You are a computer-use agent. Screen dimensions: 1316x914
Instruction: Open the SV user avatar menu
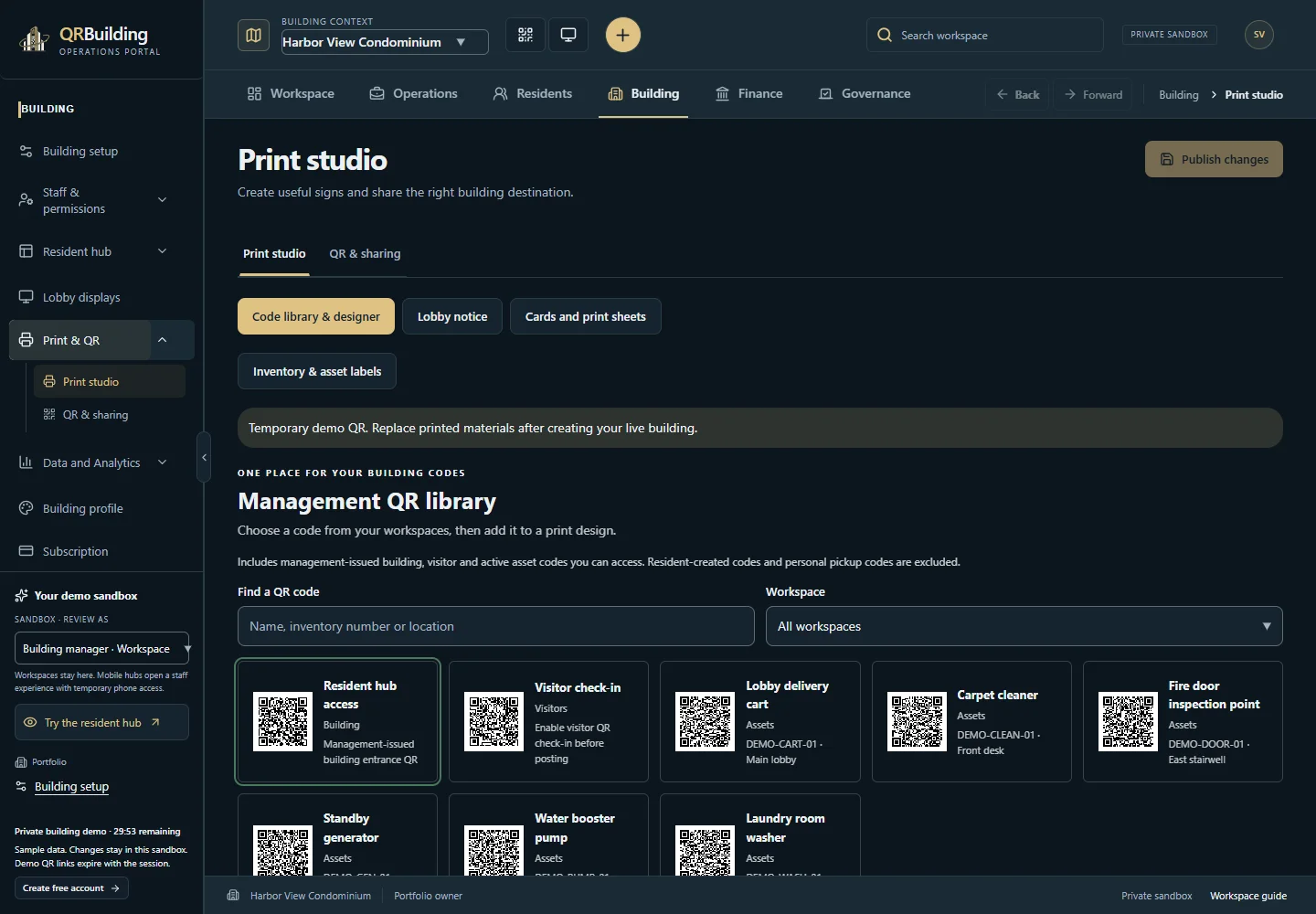pyautogui.click(x=1259, y=35)
